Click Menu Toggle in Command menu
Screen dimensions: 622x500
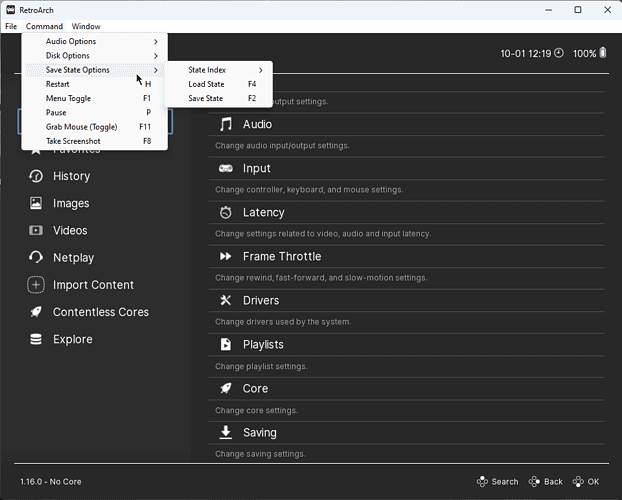[x=68, y=99]
